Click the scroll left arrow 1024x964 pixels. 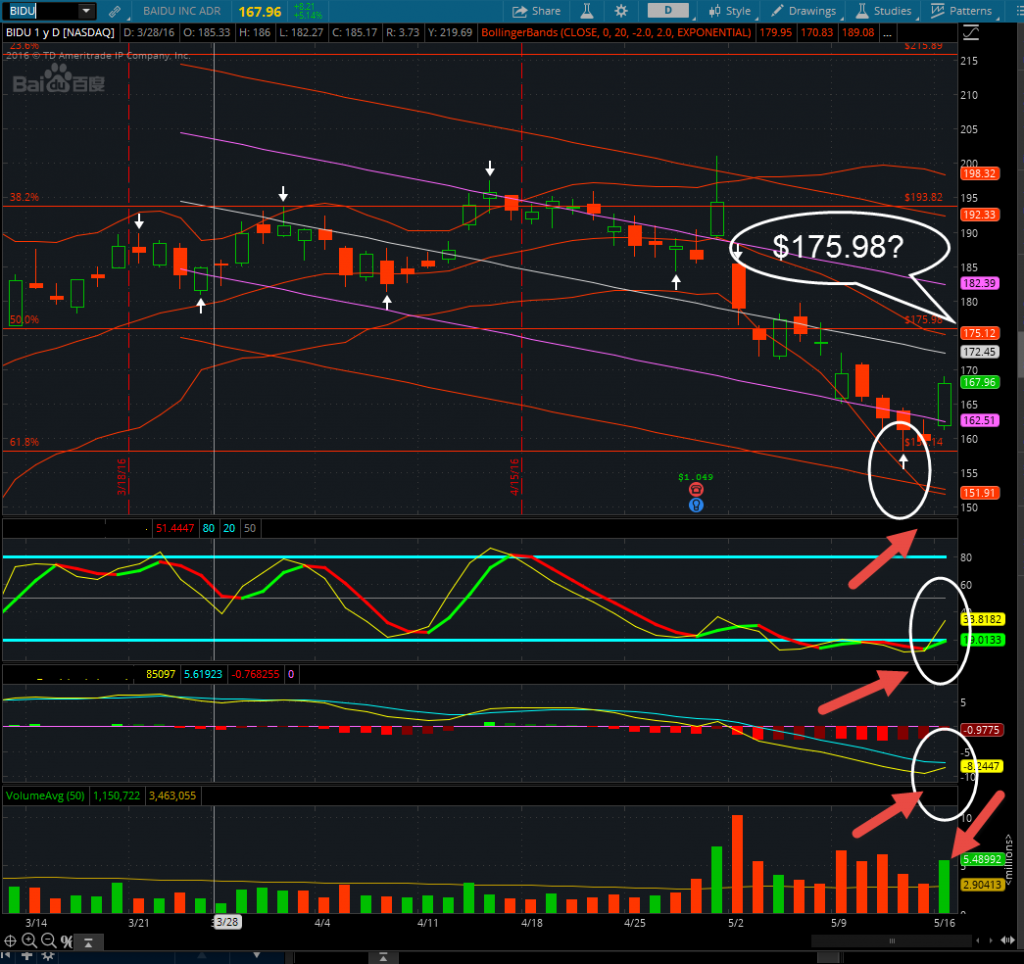tap(978, 940)
